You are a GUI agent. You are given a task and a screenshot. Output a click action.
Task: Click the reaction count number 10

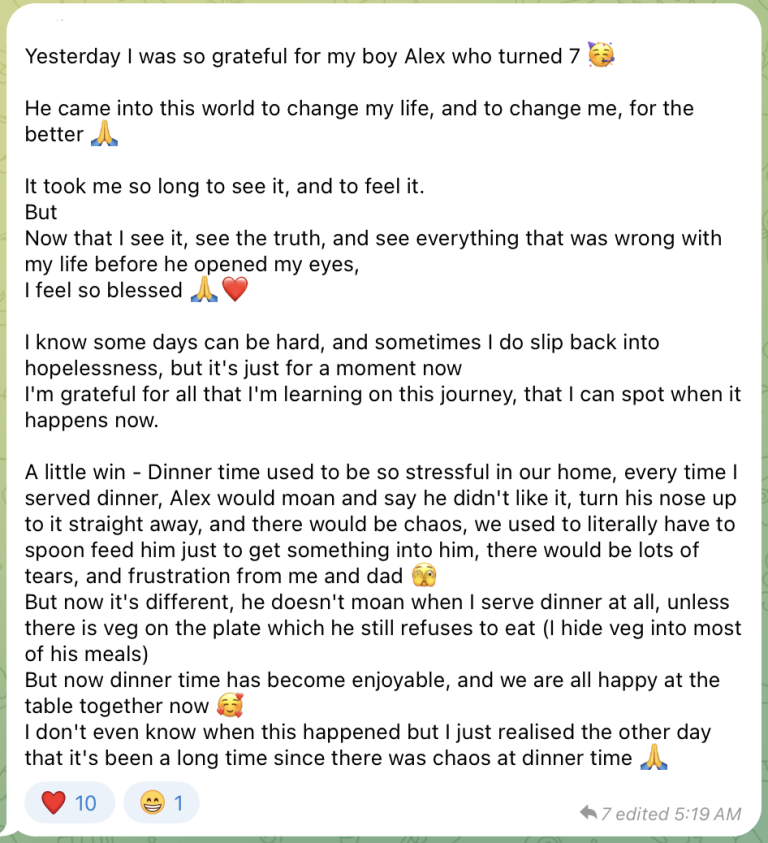(86, 803)
